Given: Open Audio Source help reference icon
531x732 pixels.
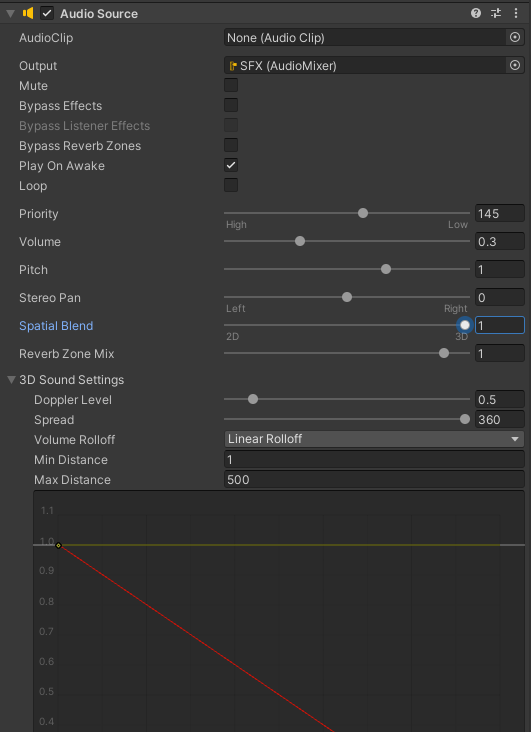Looking at the screenshot, I should coord(475,13).
